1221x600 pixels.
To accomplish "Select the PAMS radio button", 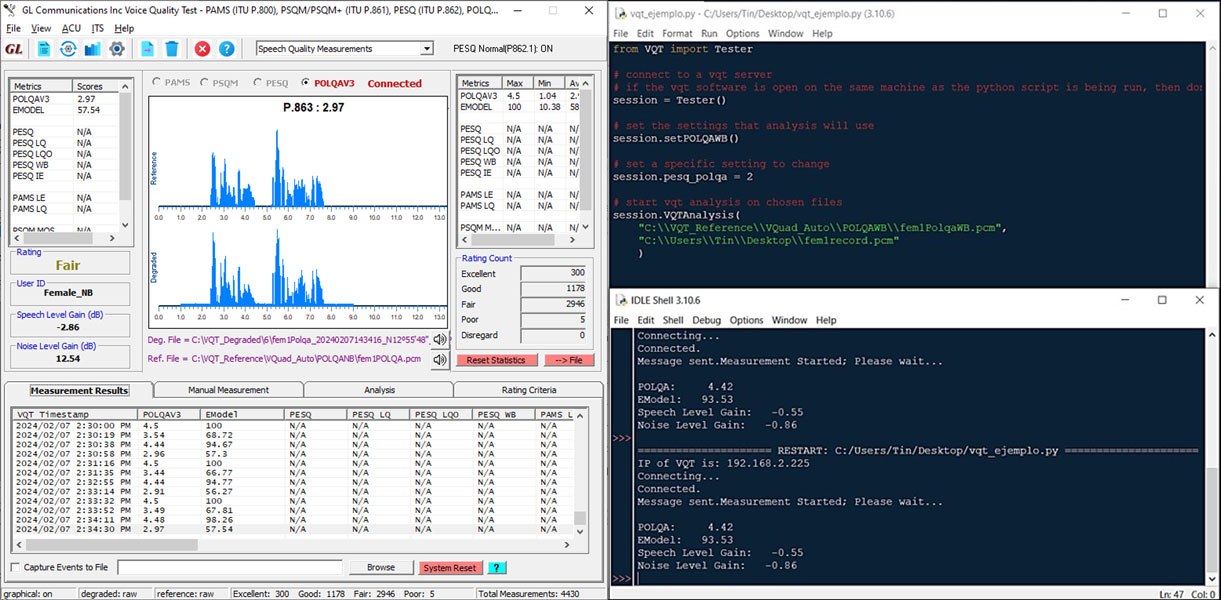I will pos(156,83).
